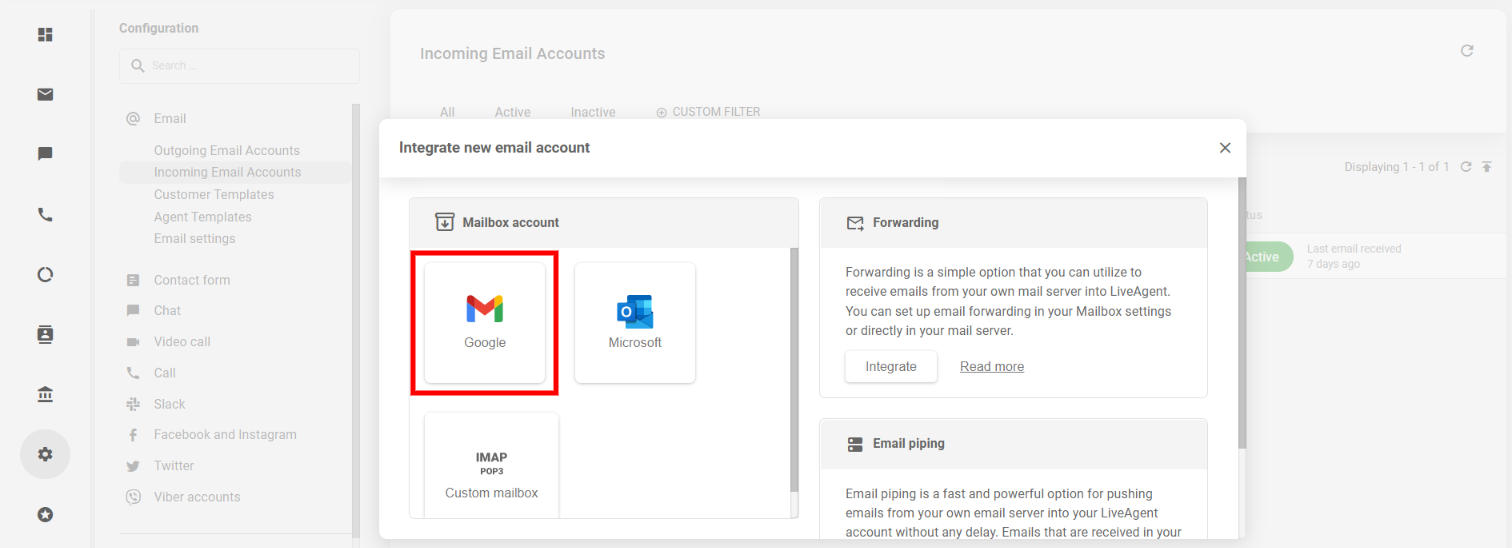
Task: Close the Integrate new email account dialog
Action: point(1225,148)
